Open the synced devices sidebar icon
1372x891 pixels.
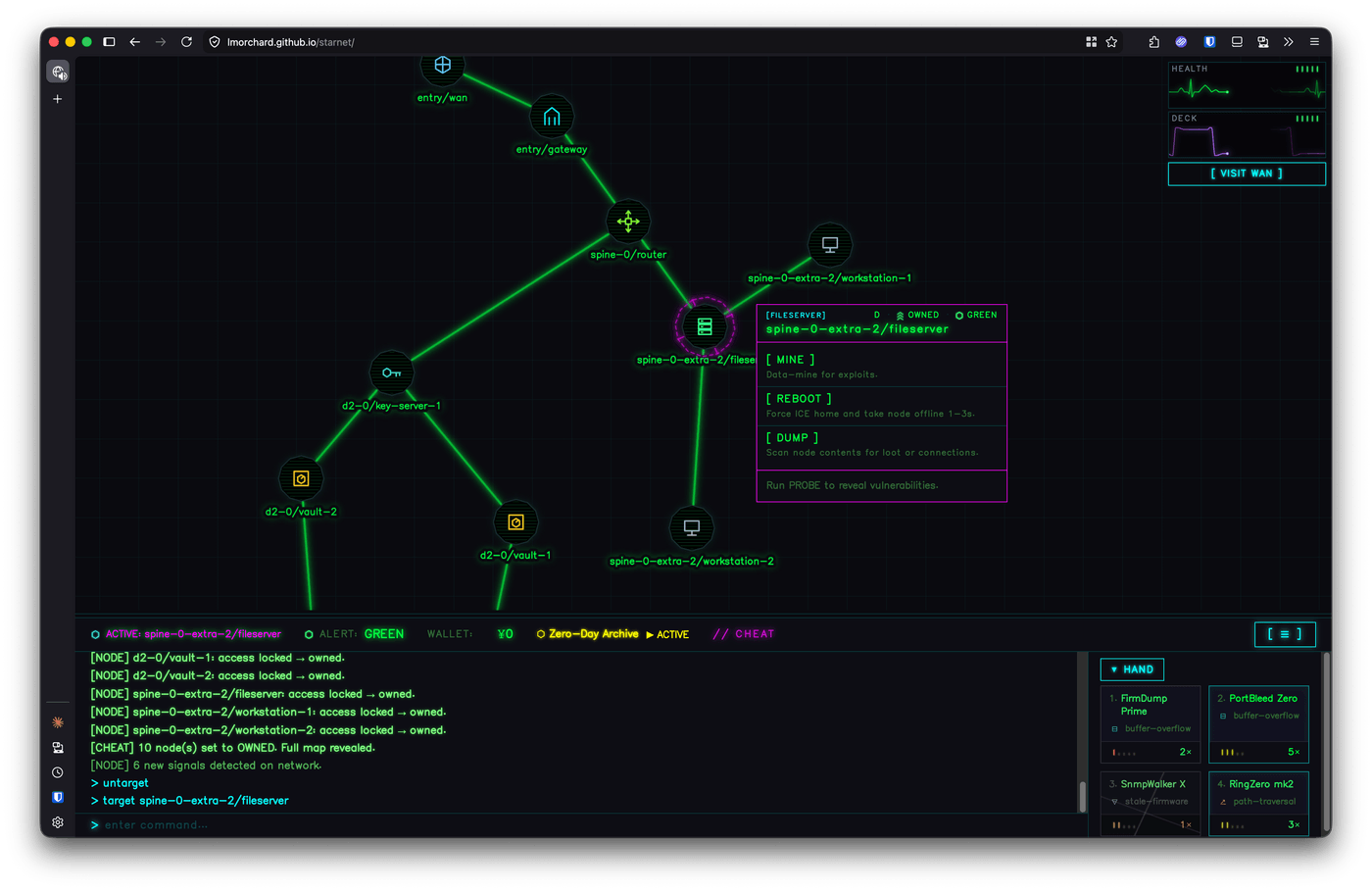[x=58, y=748]
